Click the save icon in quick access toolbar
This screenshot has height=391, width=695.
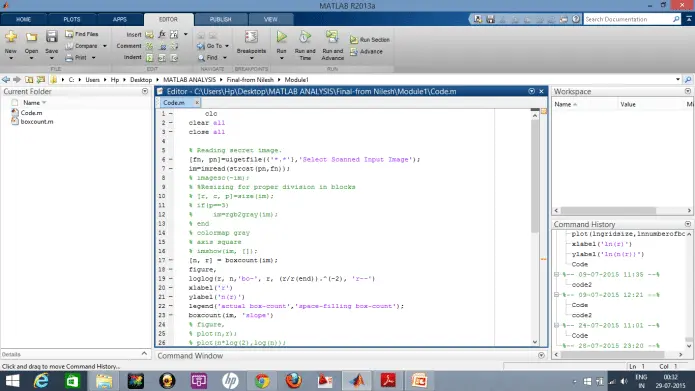tap(490, 19)
